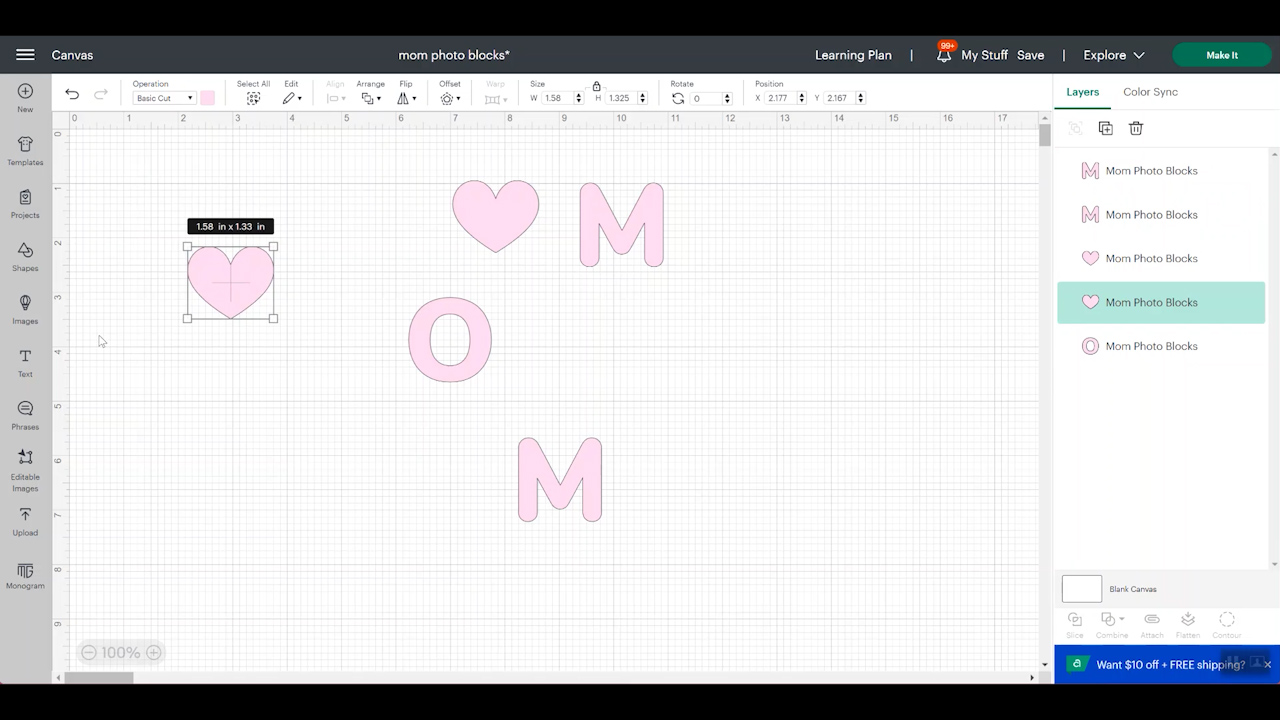Open the Edit dropdown

(x=292, y=98)
